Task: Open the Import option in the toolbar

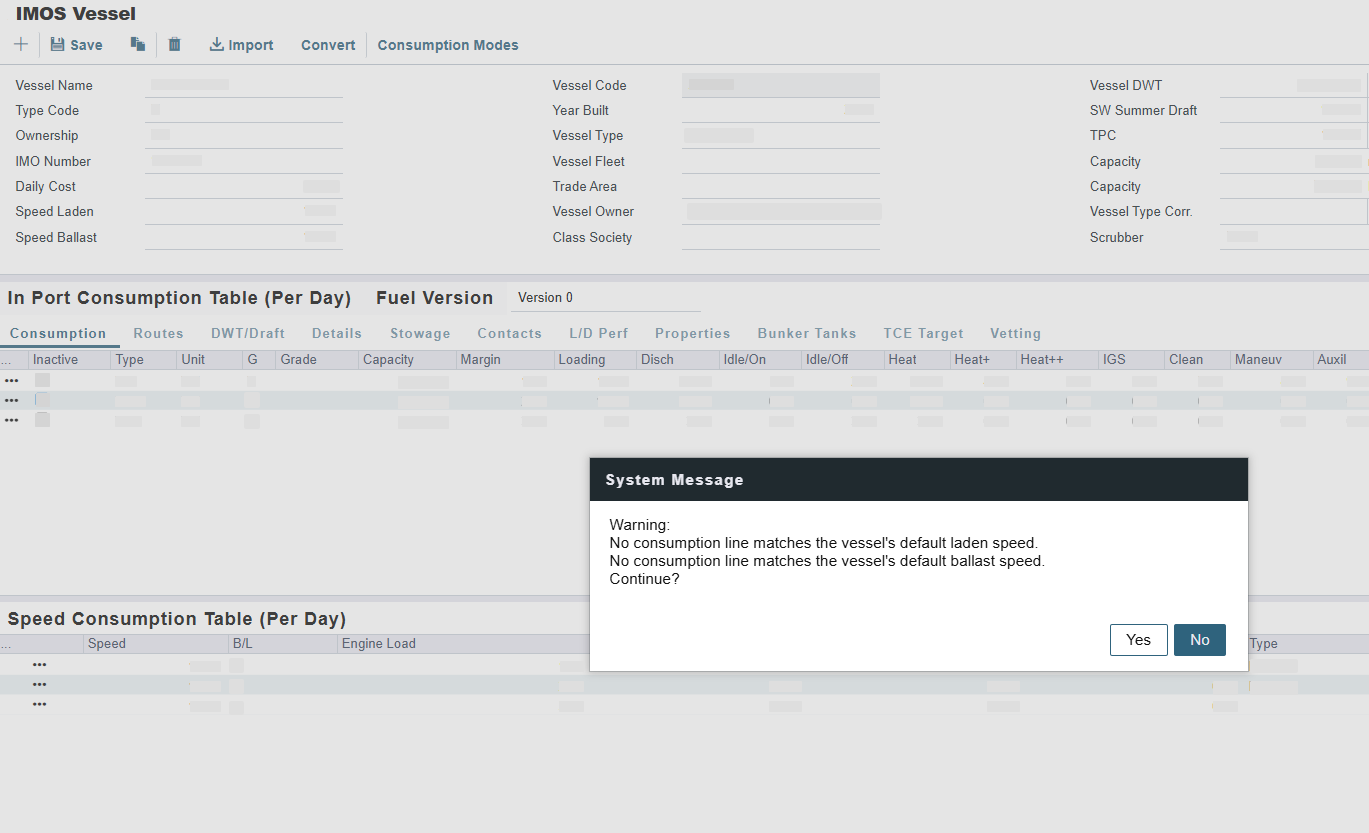Action: click(x=241, y=45)
